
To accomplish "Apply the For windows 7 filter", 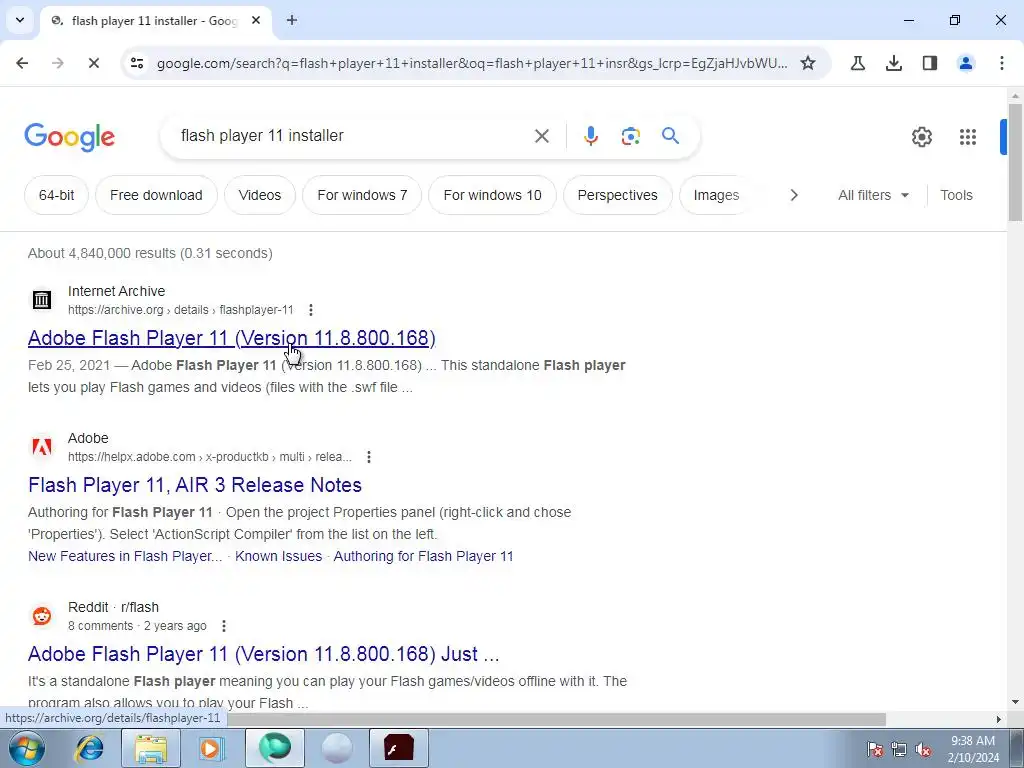I will [362, 195].
